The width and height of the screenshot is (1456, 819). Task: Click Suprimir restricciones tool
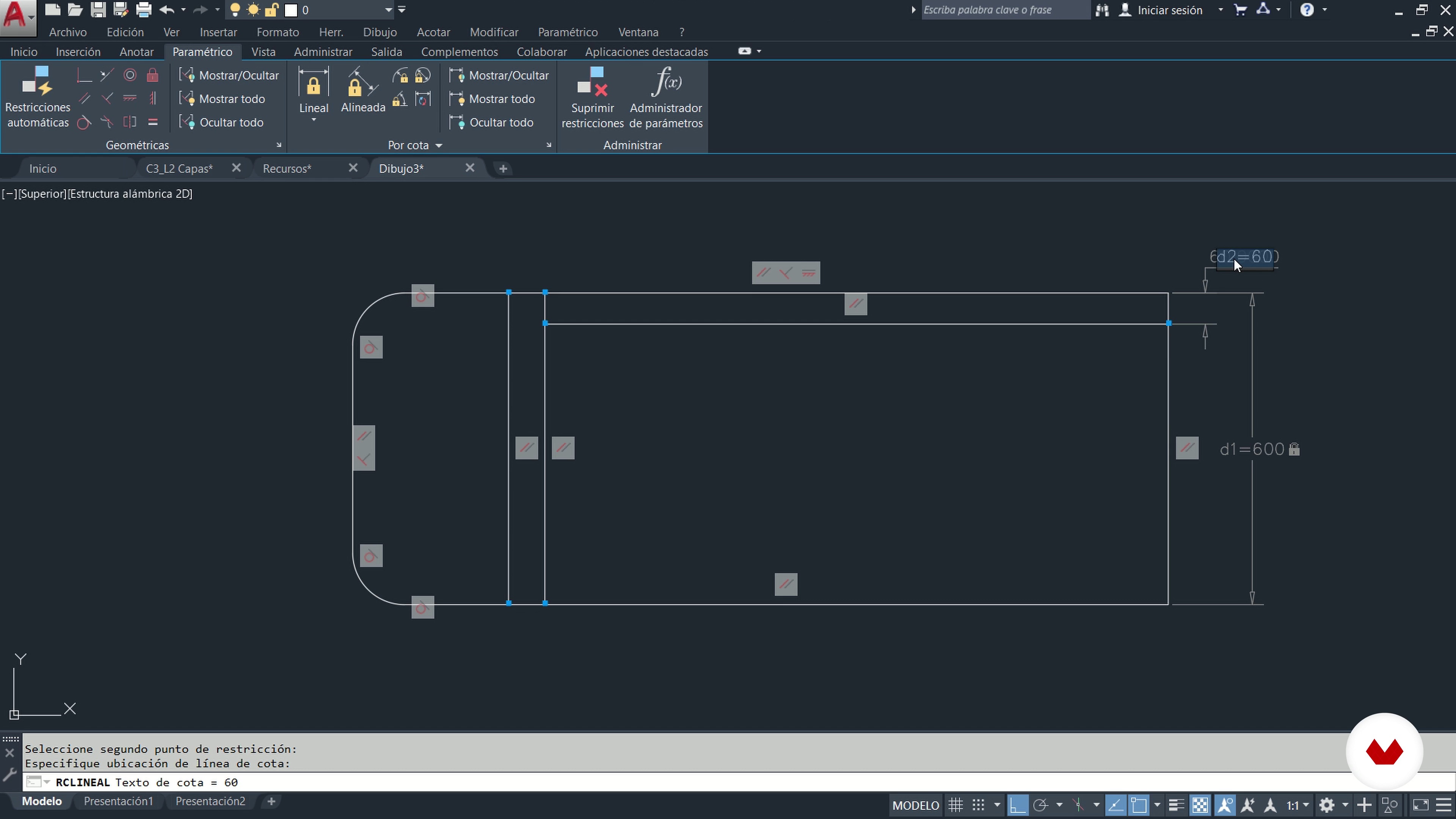[592, 97]
